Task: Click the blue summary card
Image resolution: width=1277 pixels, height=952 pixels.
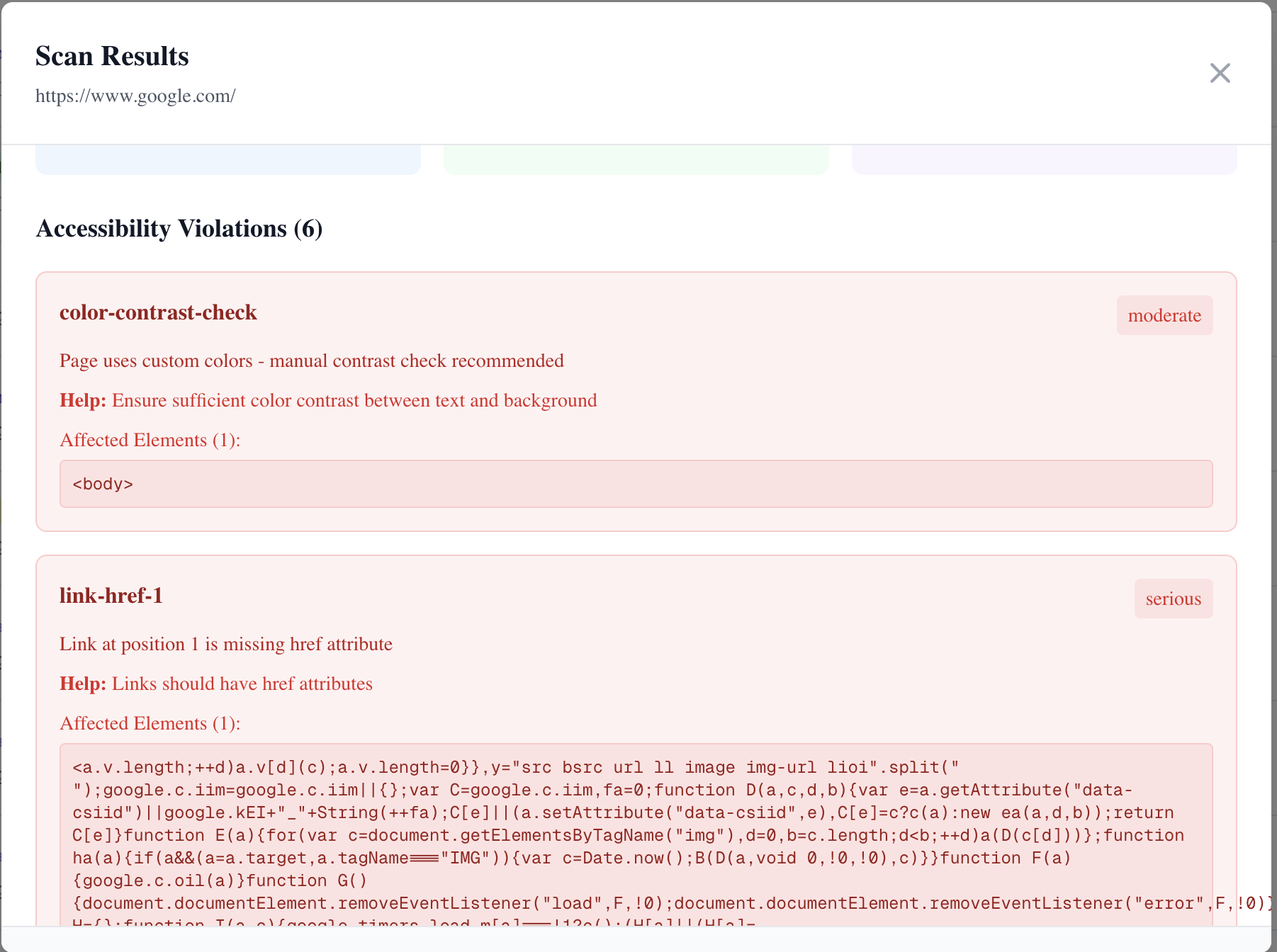Action: coord(228,160)
